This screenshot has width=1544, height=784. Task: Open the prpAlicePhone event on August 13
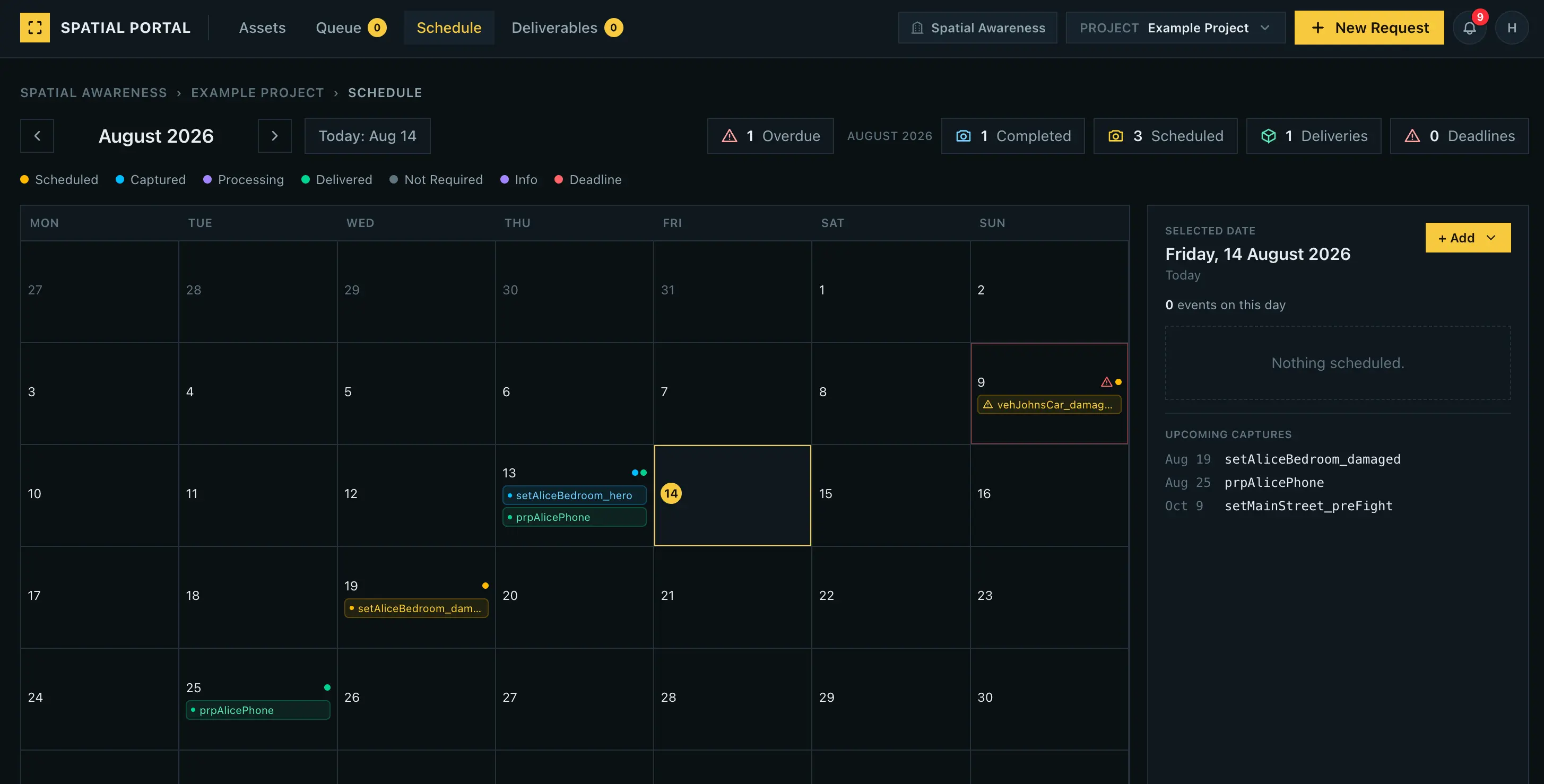574,517
